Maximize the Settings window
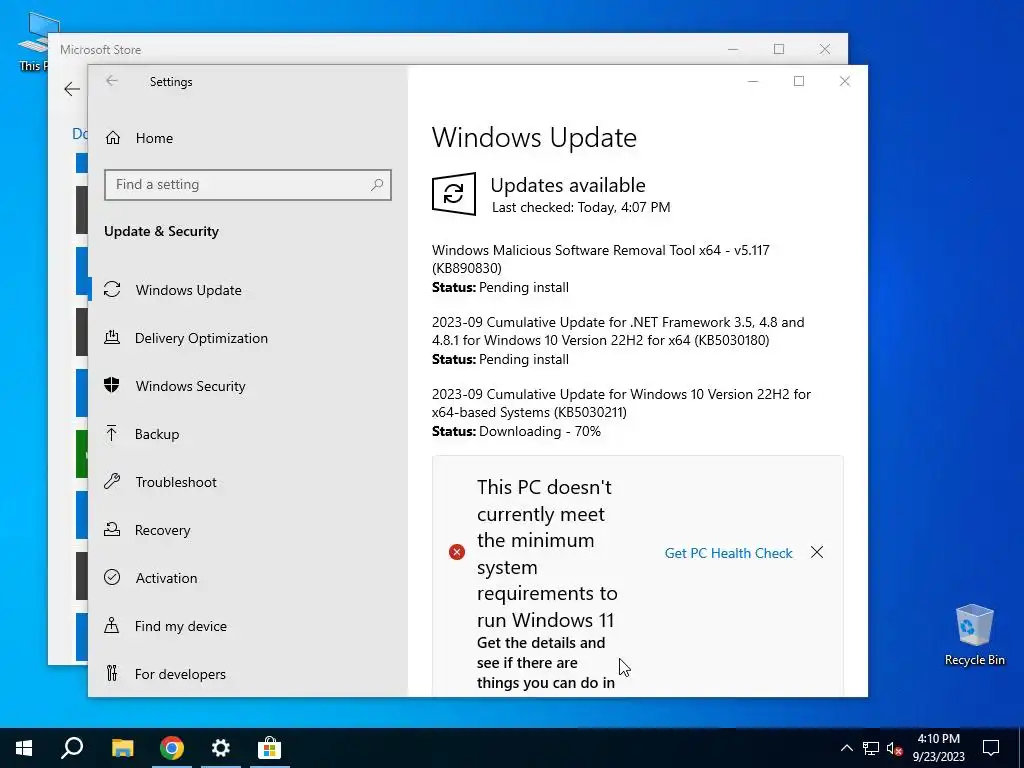The image size is (1024, 768). click(x=799, y=81)
